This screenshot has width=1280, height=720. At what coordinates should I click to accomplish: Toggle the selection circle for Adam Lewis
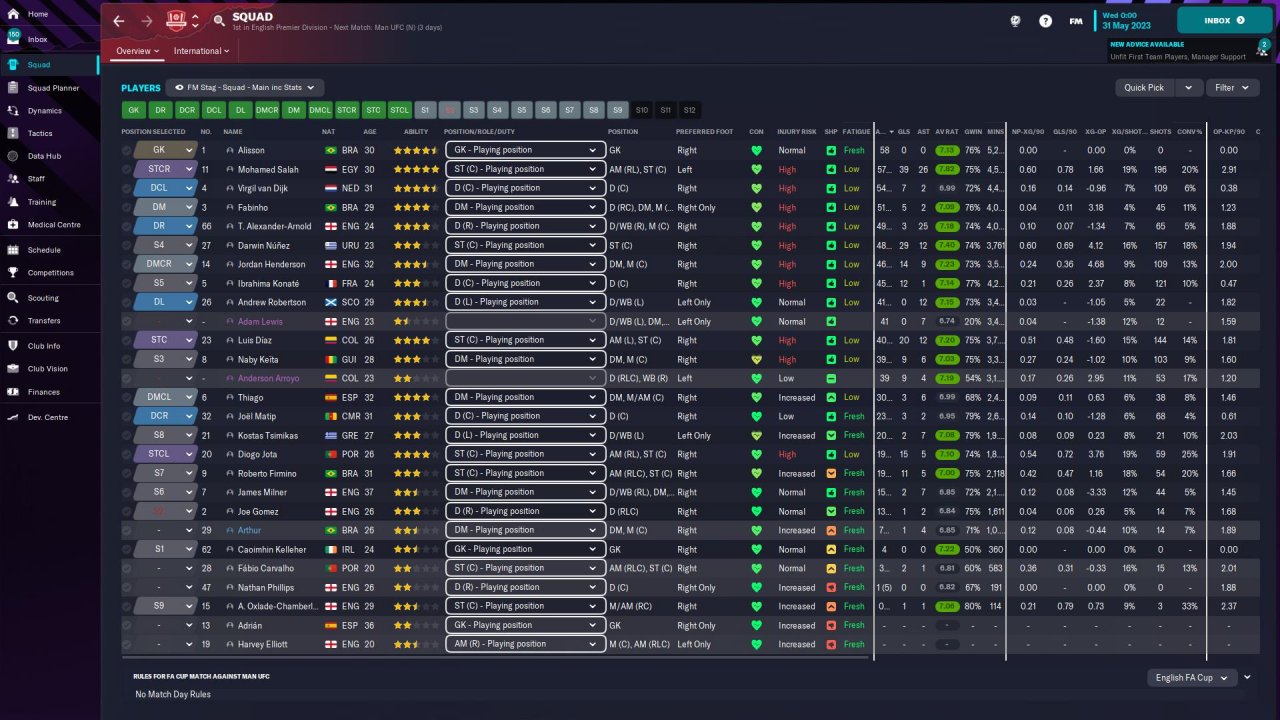[x=127, y=322]
